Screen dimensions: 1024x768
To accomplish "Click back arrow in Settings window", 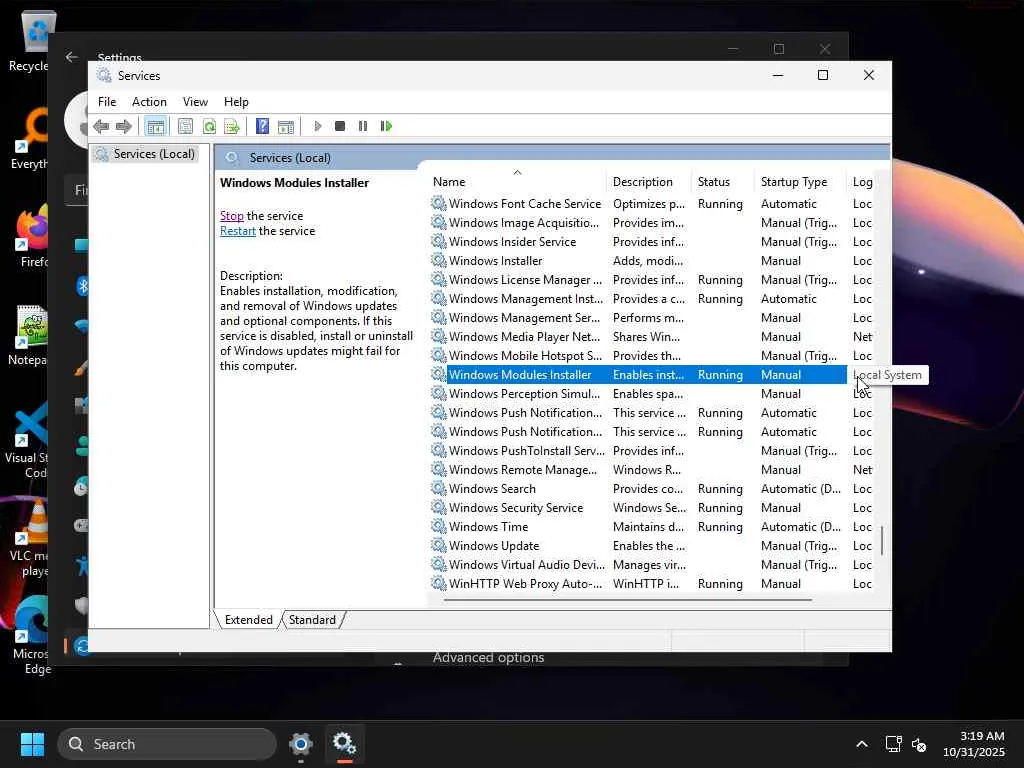I will pos(72,57).
